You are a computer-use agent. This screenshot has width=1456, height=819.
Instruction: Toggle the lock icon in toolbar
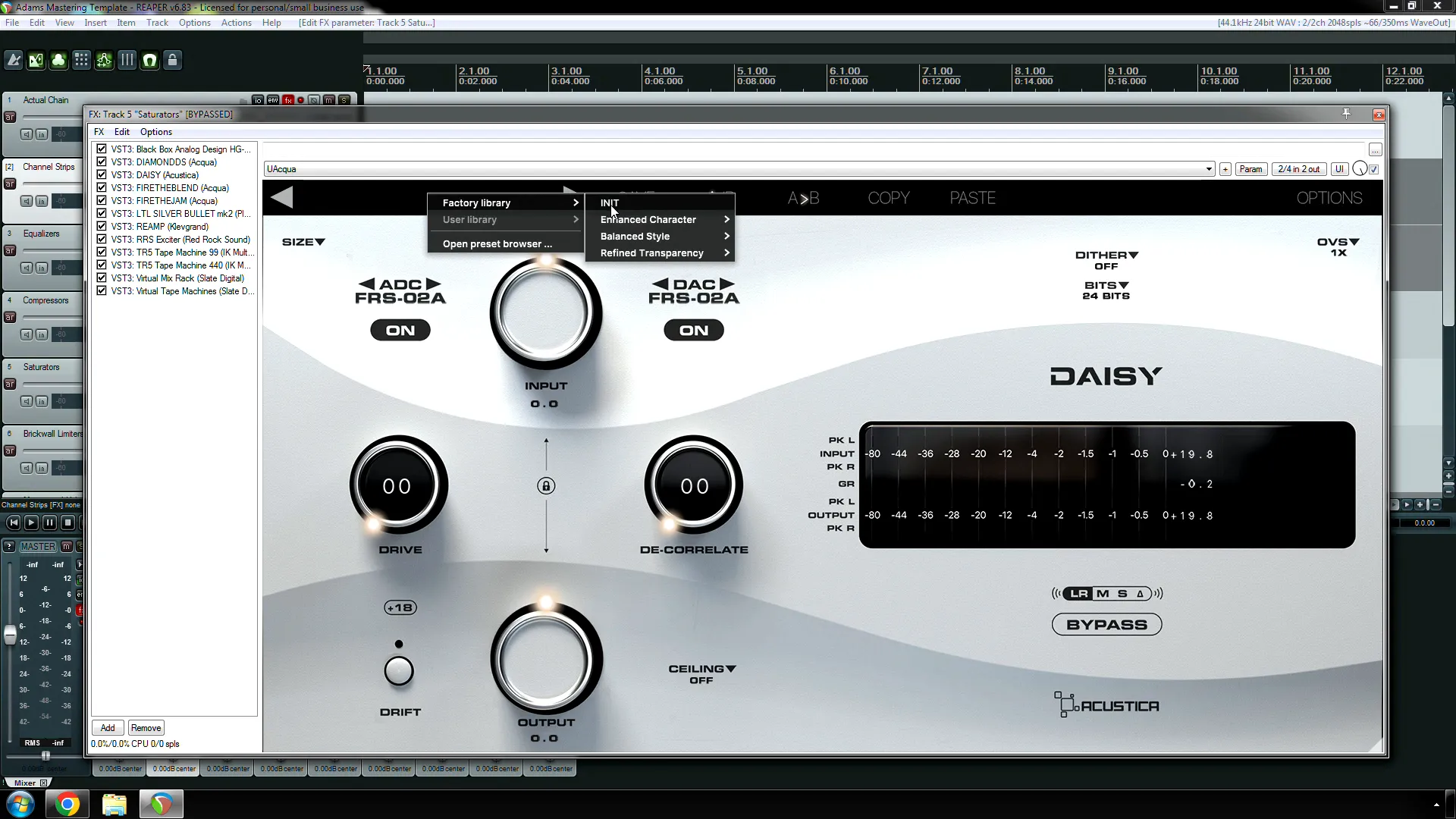(173, 60)
